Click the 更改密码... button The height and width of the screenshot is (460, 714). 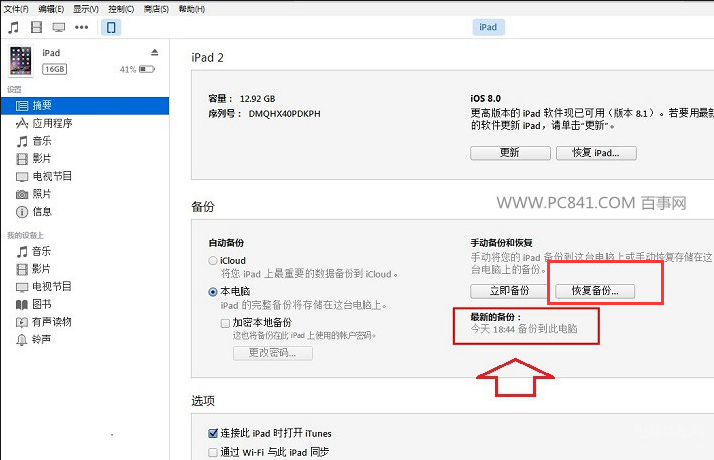click(273, 353)
